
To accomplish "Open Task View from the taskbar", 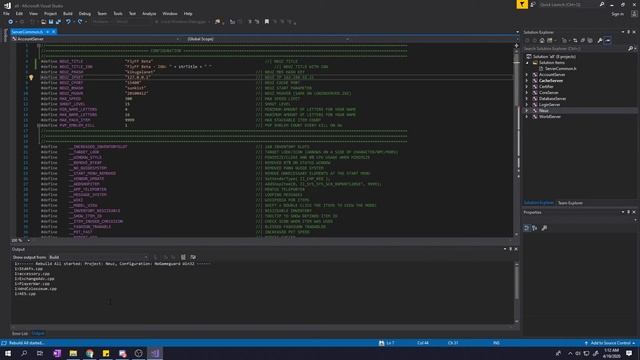I will click(x=40, y=353).
